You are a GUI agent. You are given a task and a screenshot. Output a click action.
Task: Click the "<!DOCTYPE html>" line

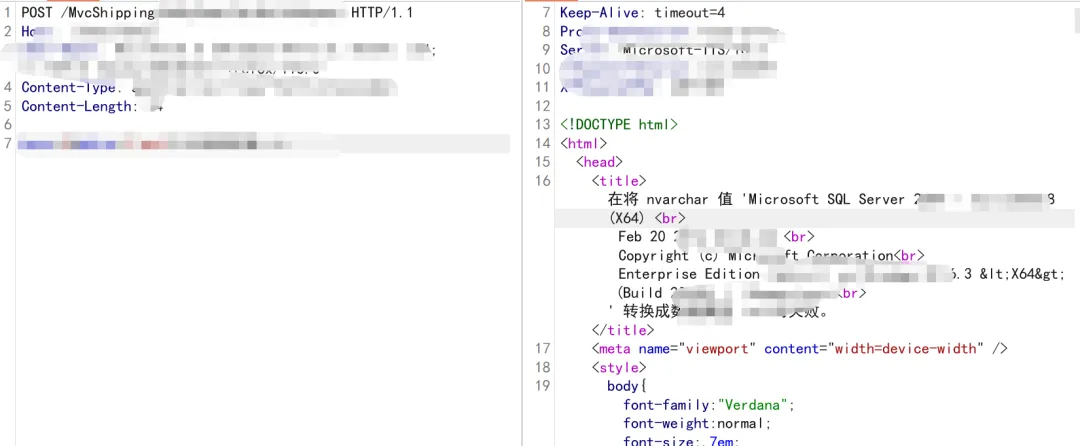[x=619, y=125]
